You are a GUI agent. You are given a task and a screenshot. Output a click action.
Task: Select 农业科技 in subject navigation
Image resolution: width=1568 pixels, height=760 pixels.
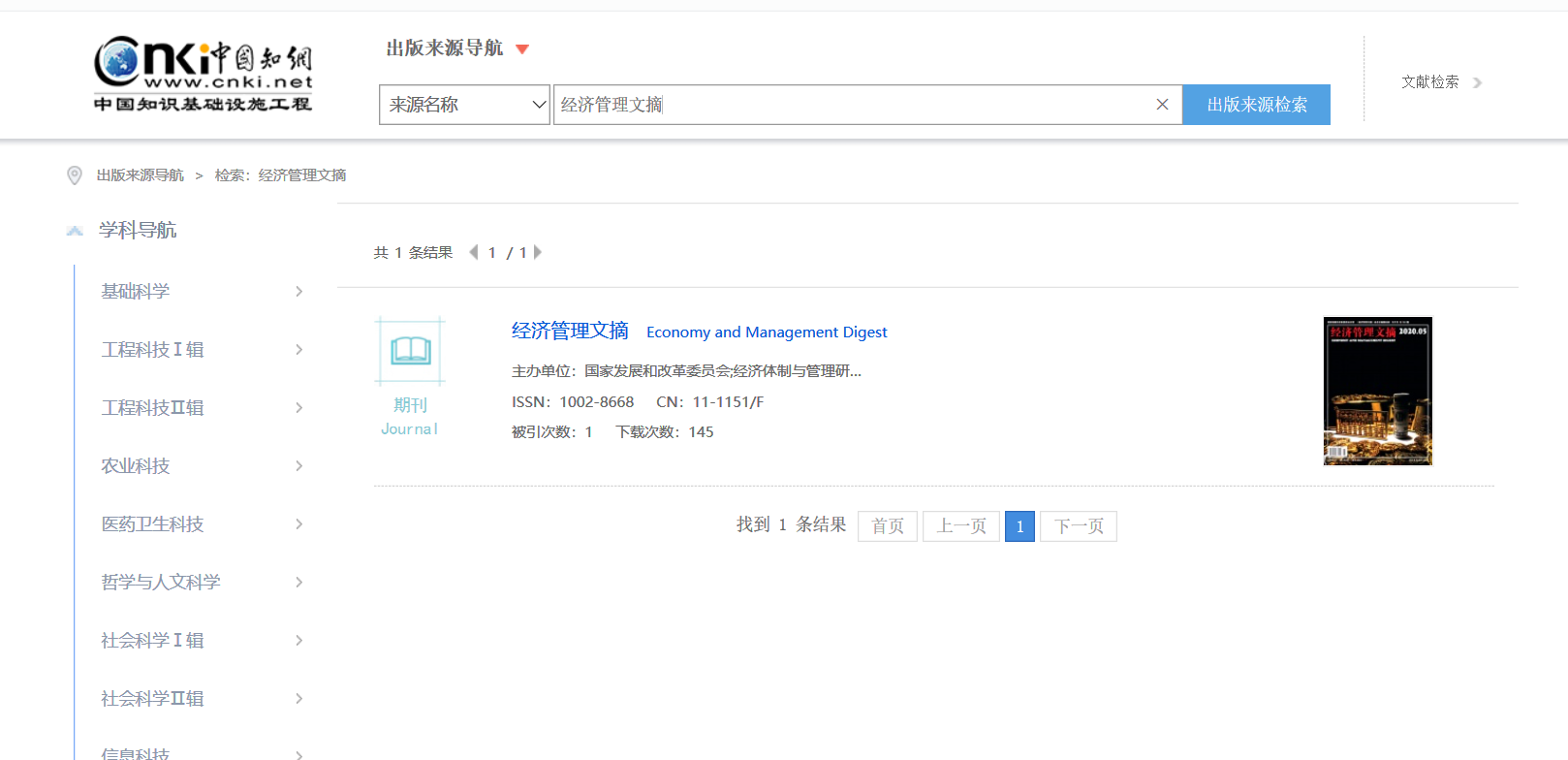(x=136, y=466)
